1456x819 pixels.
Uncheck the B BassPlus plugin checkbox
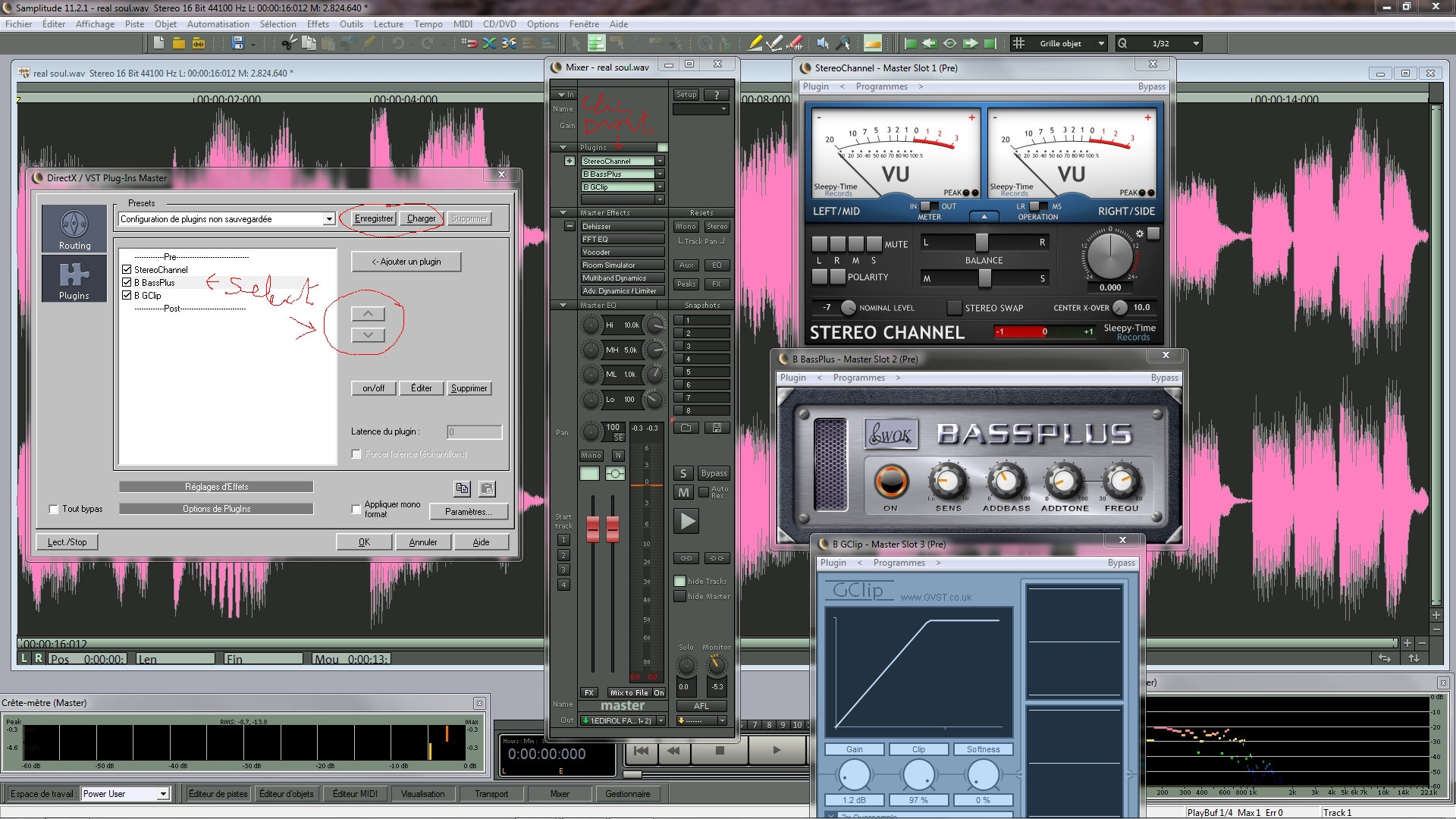tap(127, 282)
